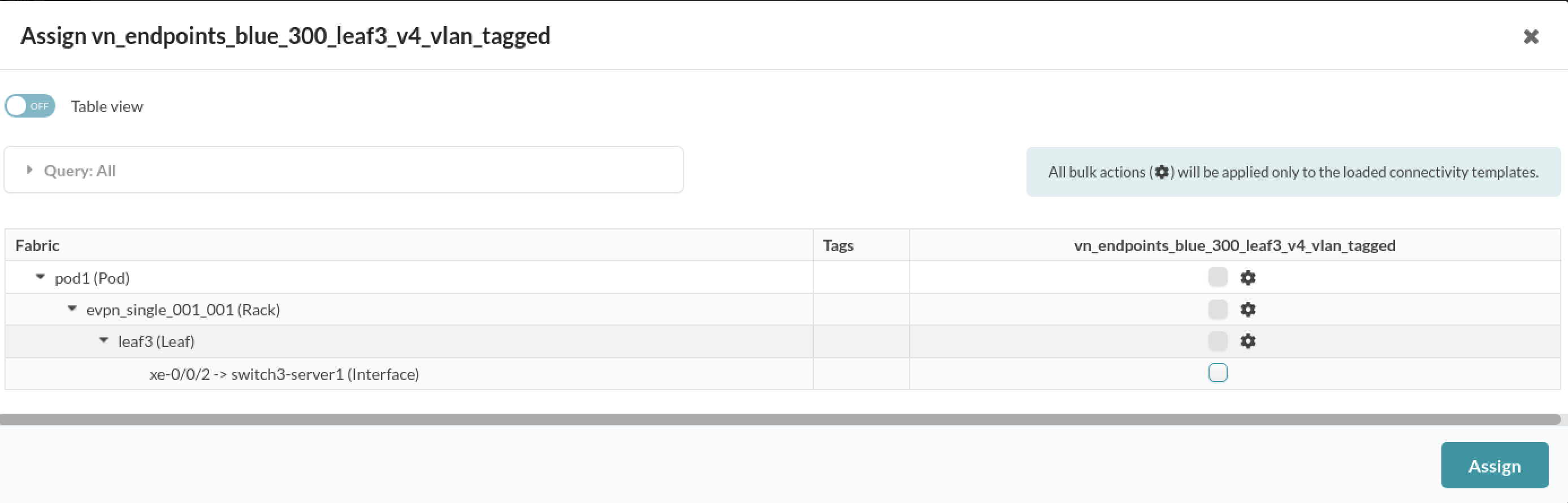Click the Fabric column header
This screenshot has width=1568, height=503.
(x=37, y=245)
